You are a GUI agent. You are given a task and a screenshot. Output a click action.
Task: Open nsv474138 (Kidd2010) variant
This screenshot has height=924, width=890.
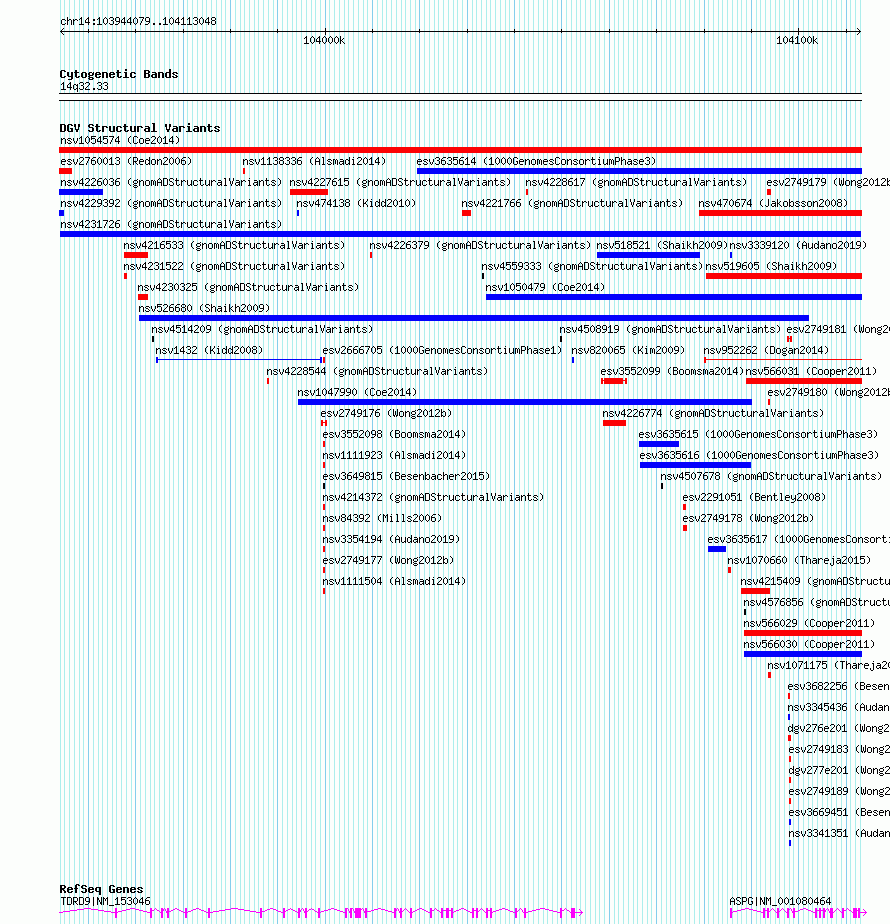tap(356, 203)
